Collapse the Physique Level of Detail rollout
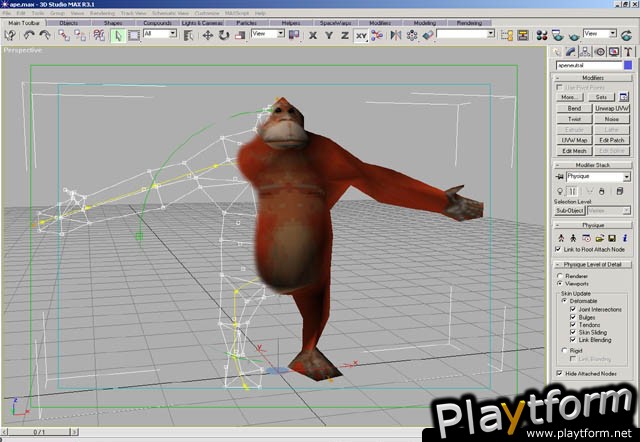 [593, 264]
